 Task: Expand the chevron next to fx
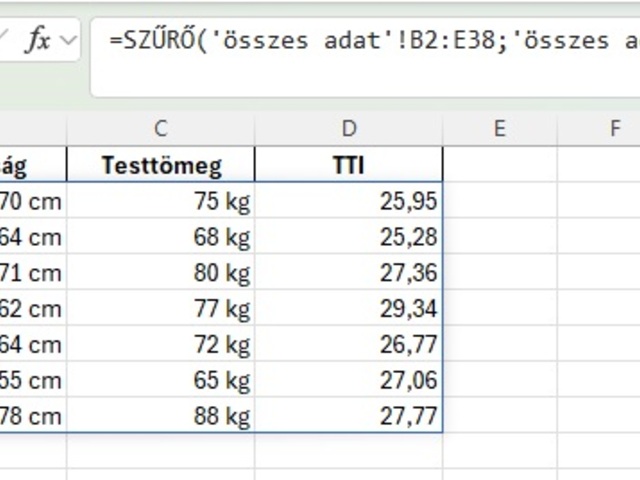[x=68, y=41]
